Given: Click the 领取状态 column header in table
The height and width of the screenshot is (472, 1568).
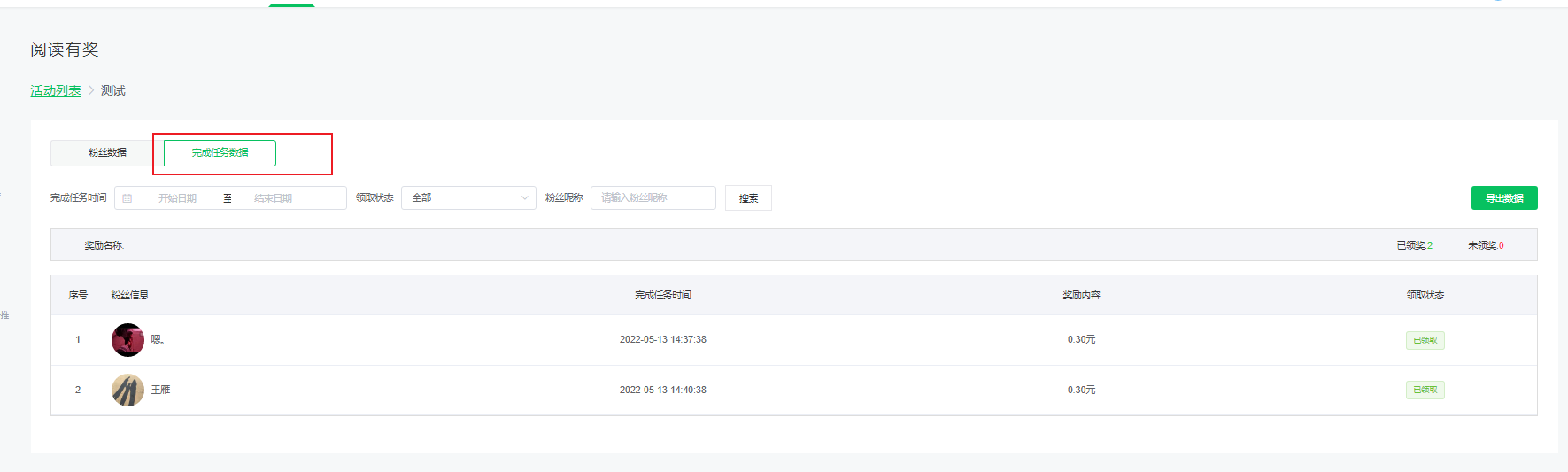Looking at the screenshot, I should point(1425,295).
